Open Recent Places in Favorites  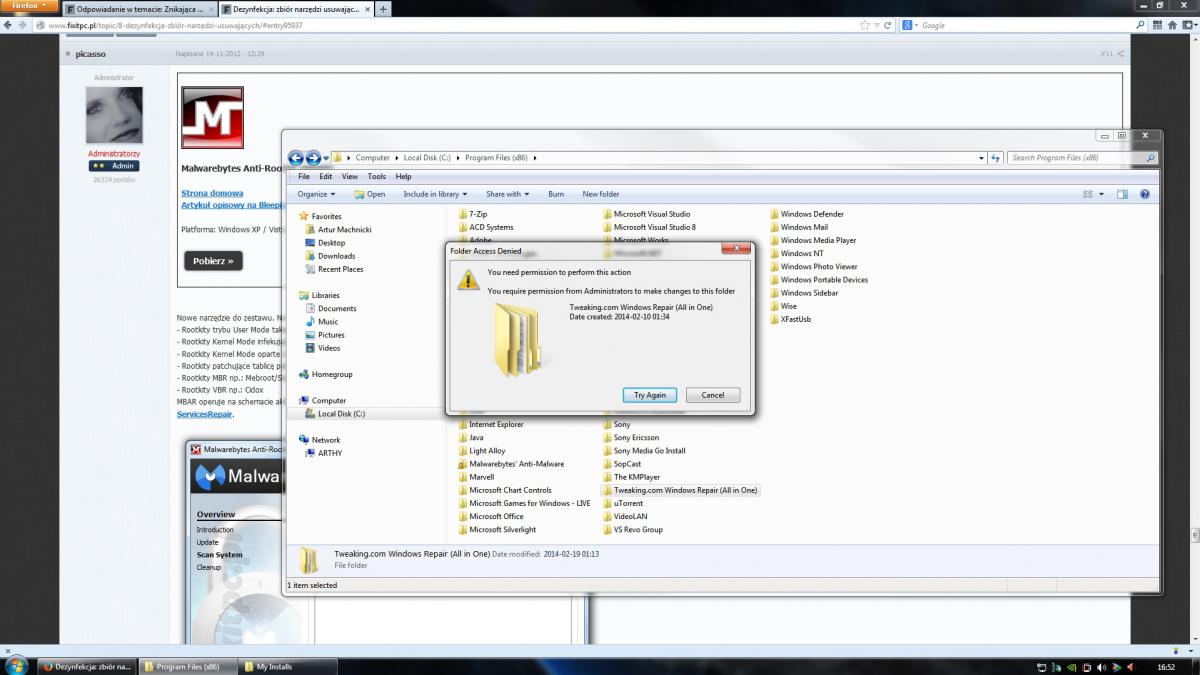340,269
